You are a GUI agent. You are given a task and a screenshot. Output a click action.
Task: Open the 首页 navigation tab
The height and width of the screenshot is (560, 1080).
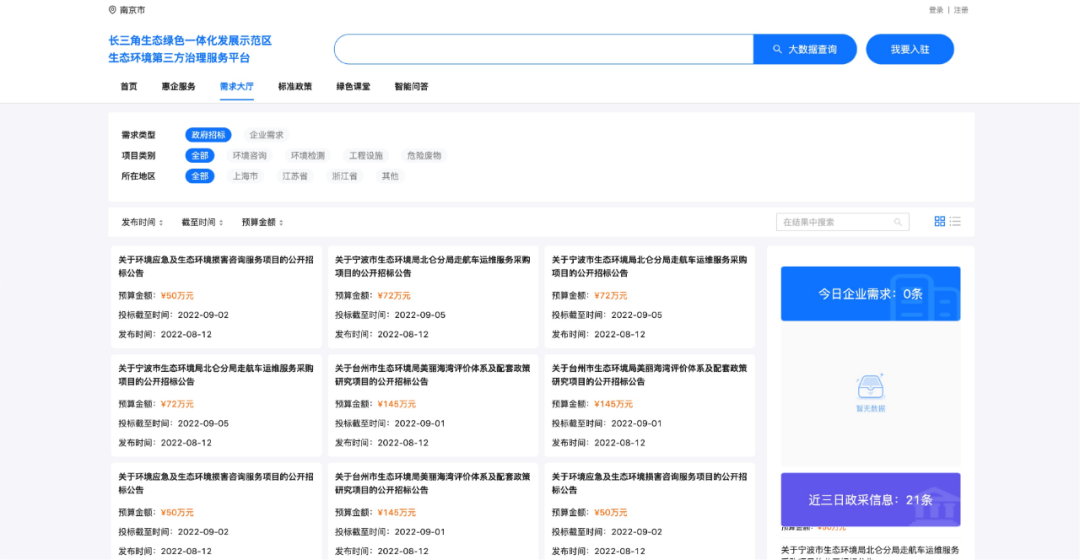[x=129, y=87]
